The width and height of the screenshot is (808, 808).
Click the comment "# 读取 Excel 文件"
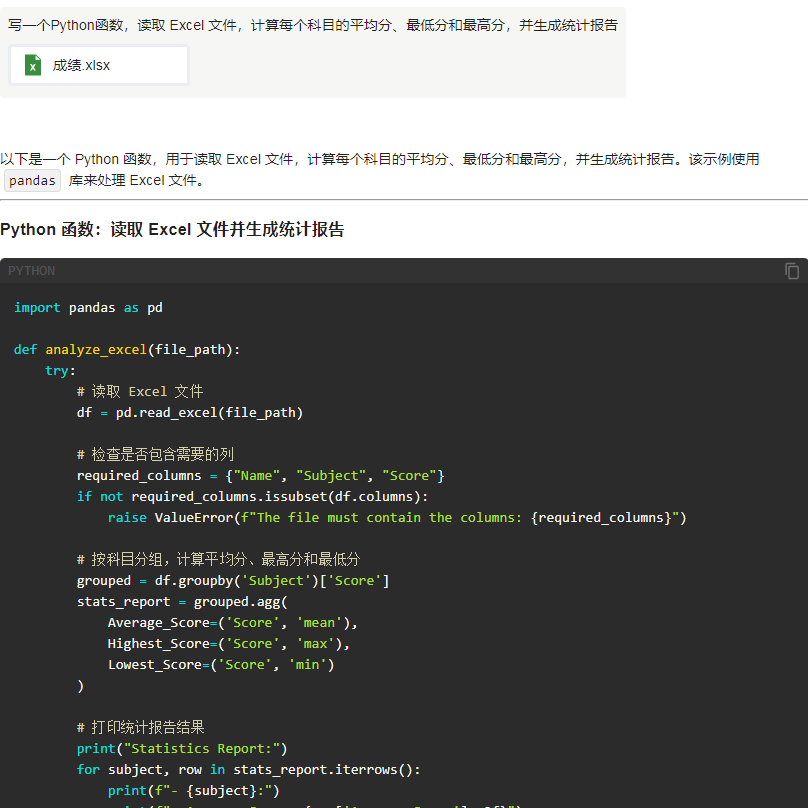coord(140,392)
